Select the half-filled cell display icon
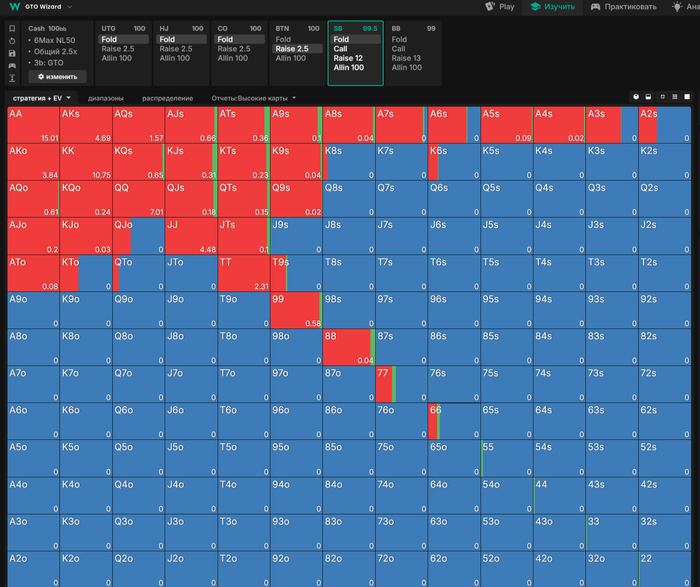The height and width of the screenshot is (587, 700). click(x=648, y=97)
